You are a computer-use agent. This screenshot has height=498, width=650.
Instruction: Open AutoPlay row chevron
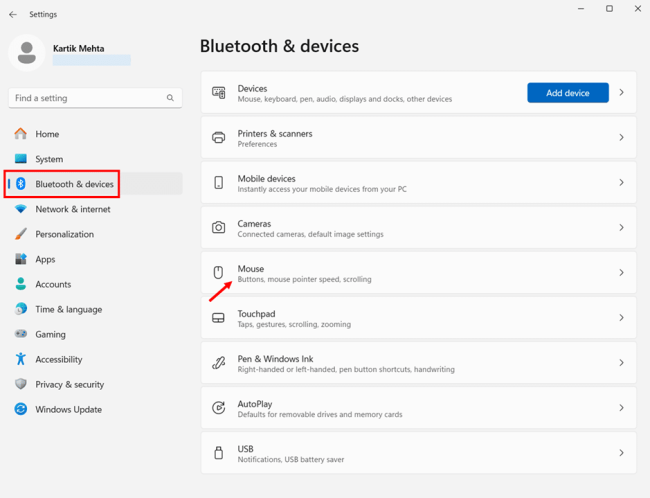[621, 408]
